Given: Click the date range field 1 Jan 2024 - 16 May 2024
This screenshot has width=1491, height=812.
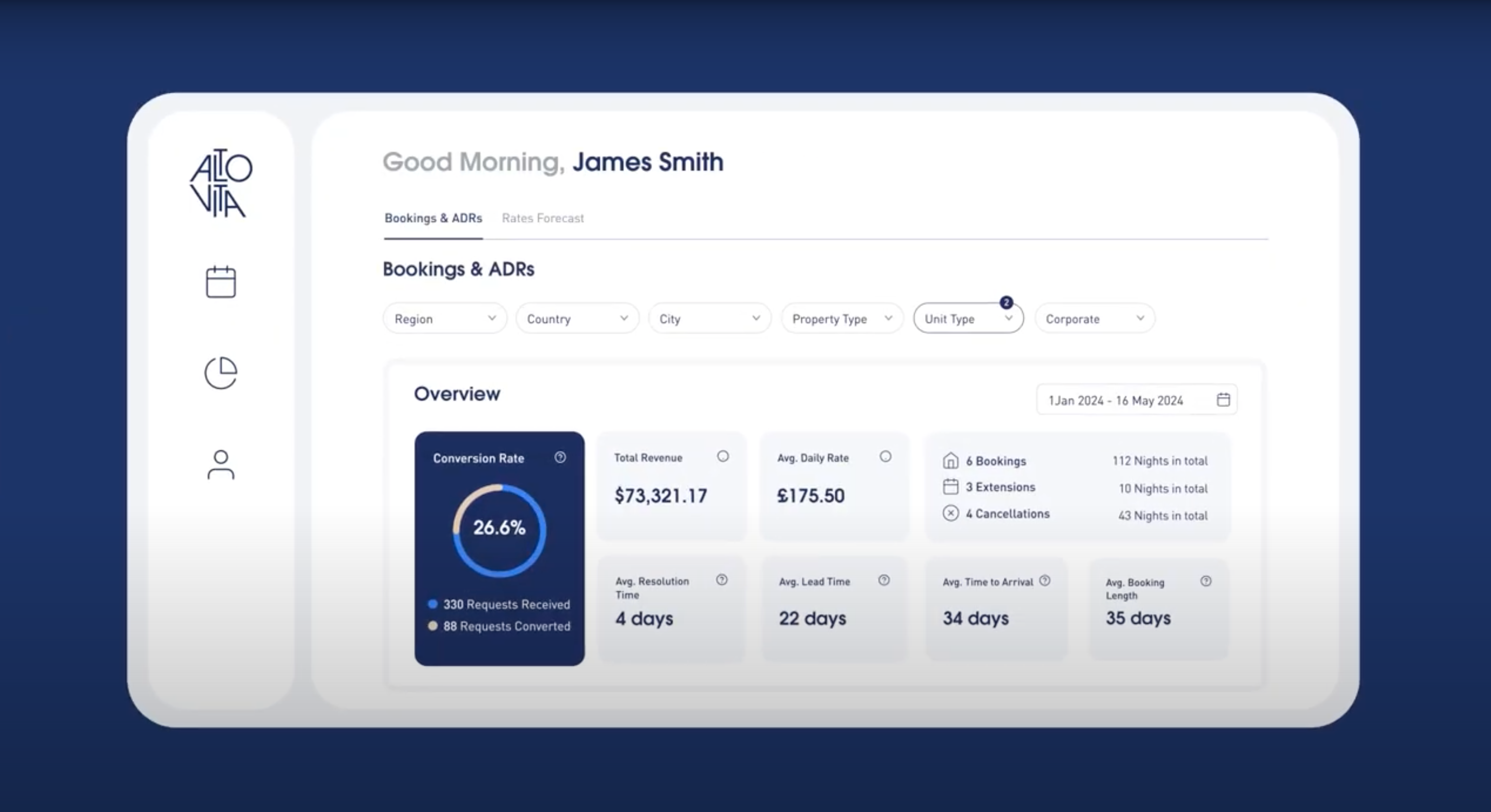Looking at the screenshot, I should tap(1137, 399).
